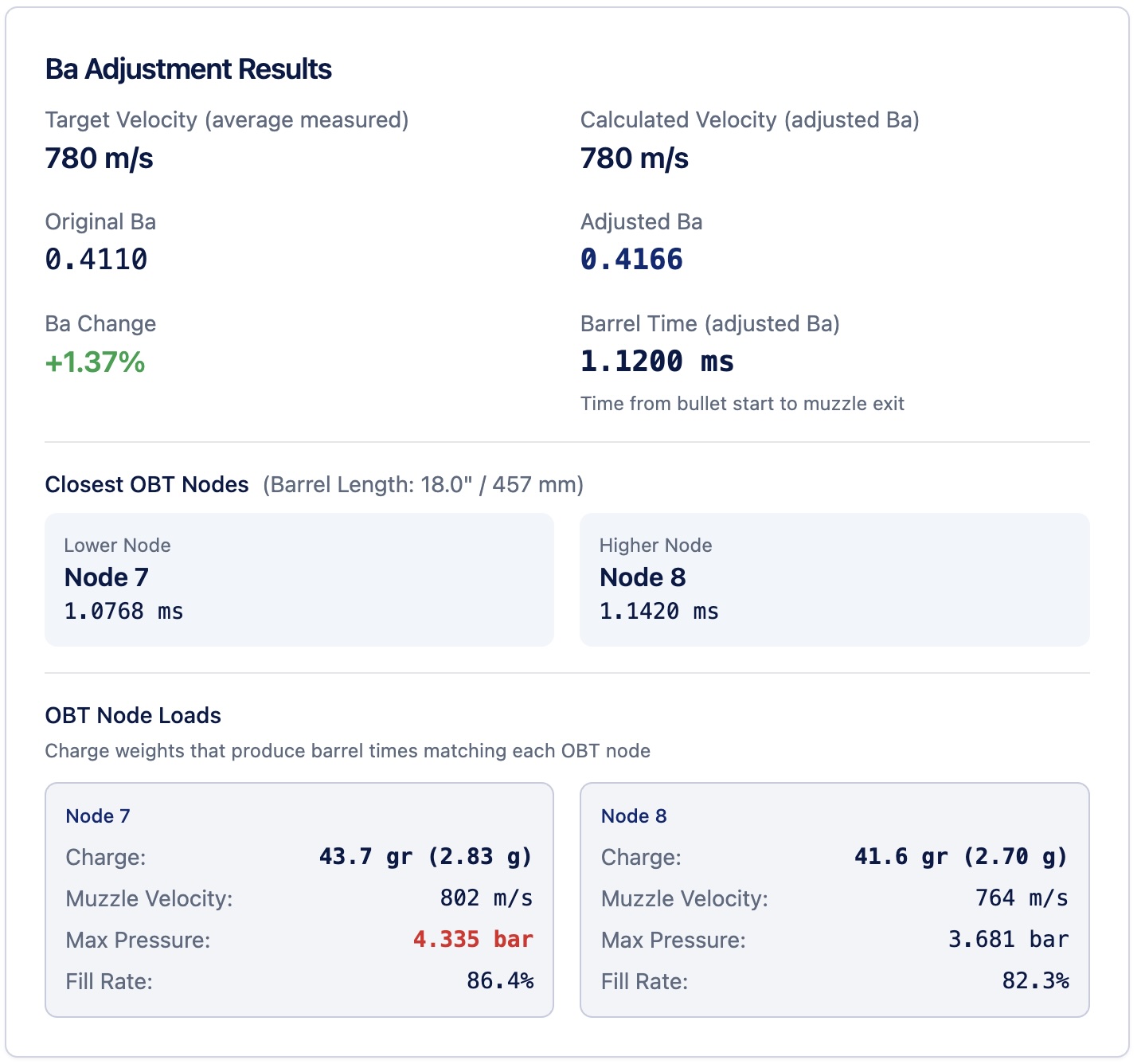Click the Adjusted Ba value 0.4166
1141x1064 pixels.
coord(631,260)
